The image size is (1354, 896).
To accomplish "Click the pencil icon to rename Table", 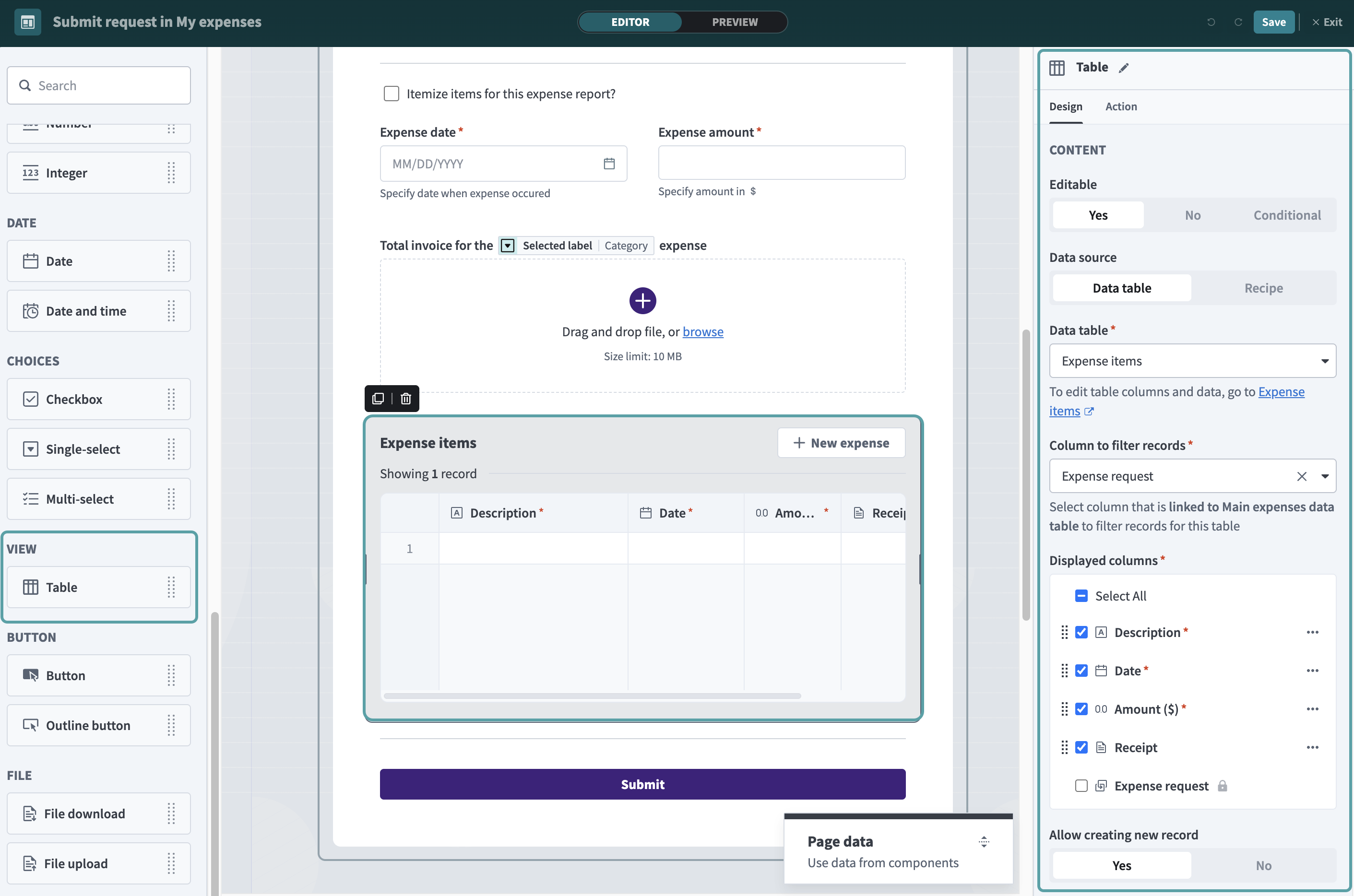I will click(1124, 68).
